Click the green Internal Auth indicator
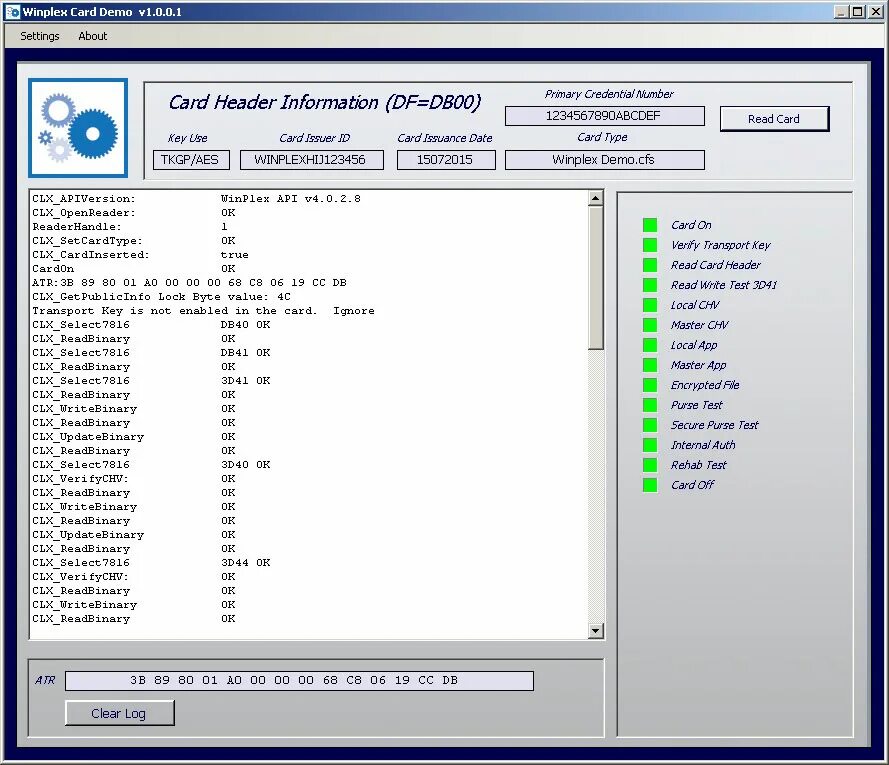The image size is (889, 765). [x=650, y=445]
